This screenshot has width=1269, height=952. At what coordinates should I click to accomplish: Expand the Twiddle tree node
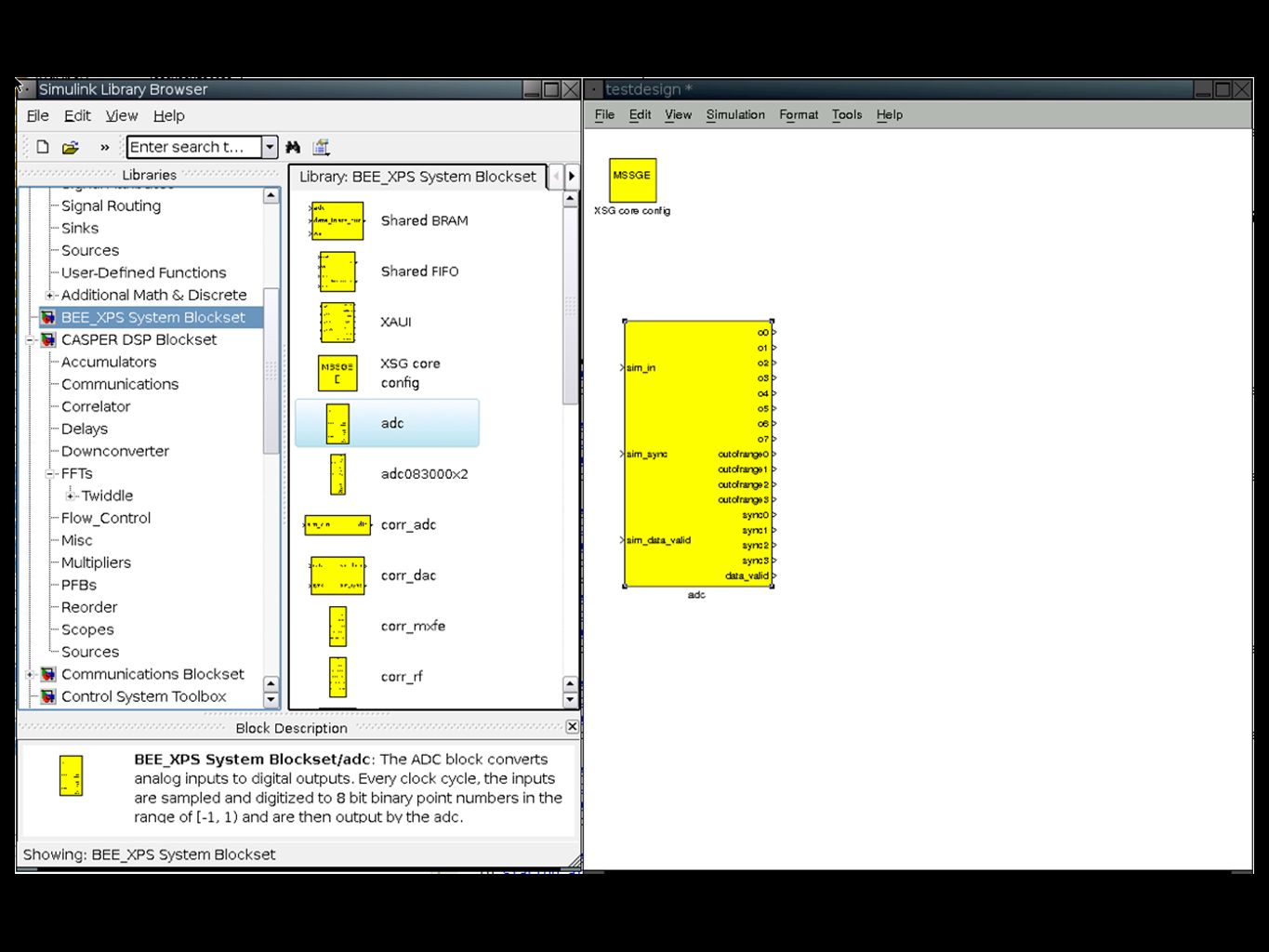[70, 496]
